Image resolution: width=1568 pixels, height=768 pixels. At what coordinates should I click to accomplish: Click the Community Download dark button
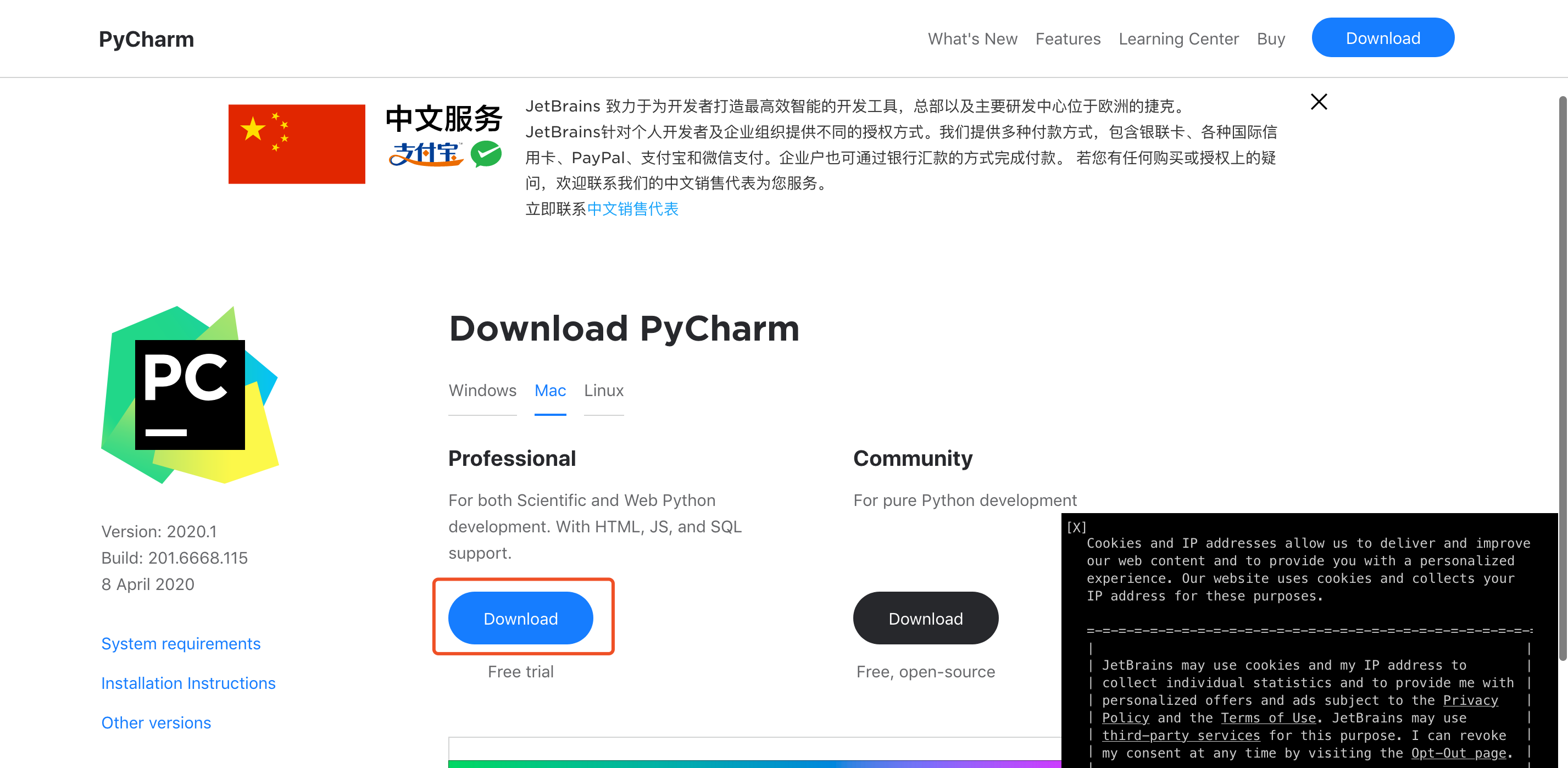(x=925, y=617)
